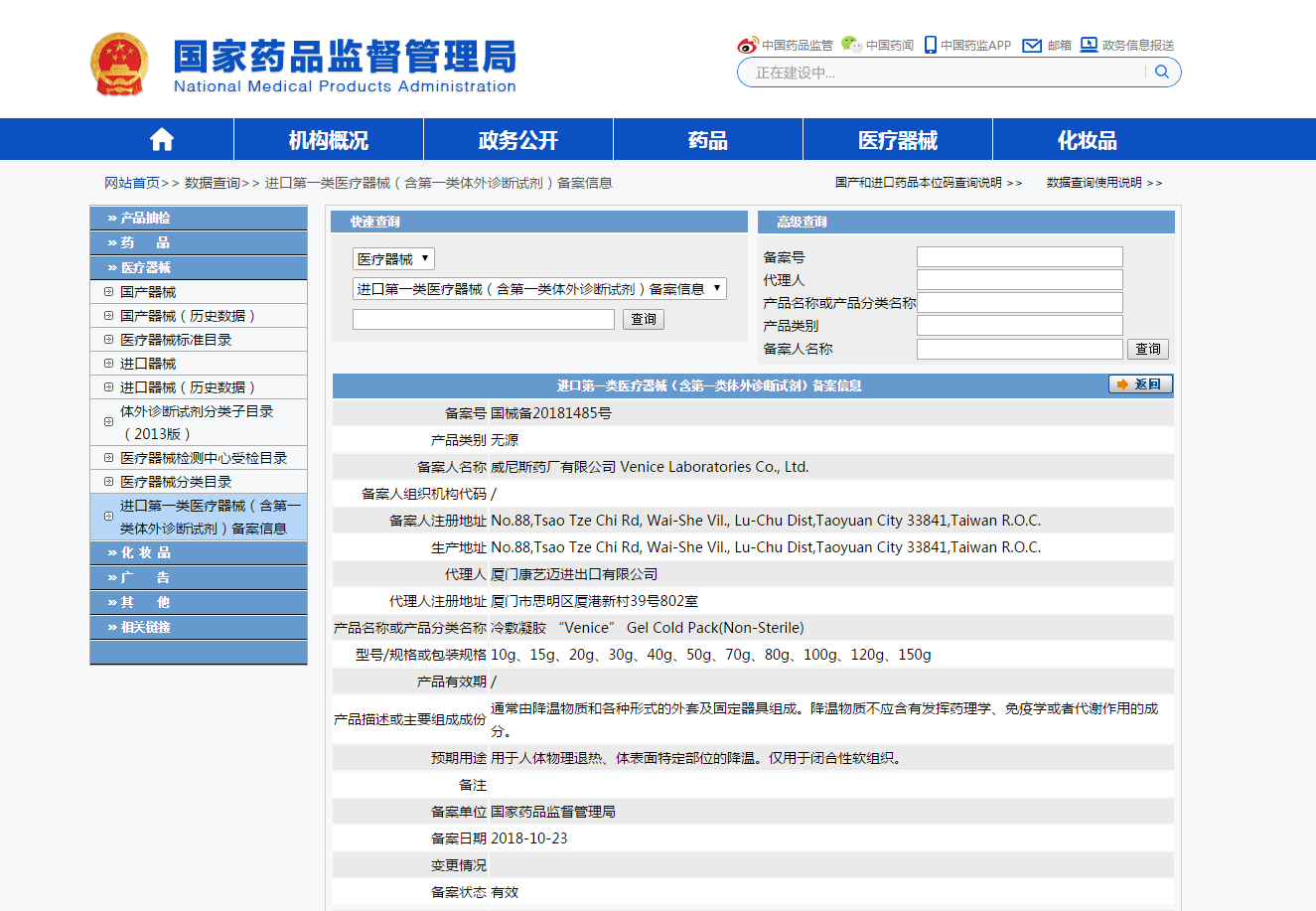Select 体外诊断试剂分类子目录（2013版）
Screen dimensions: 1316x911
point(197,422)
